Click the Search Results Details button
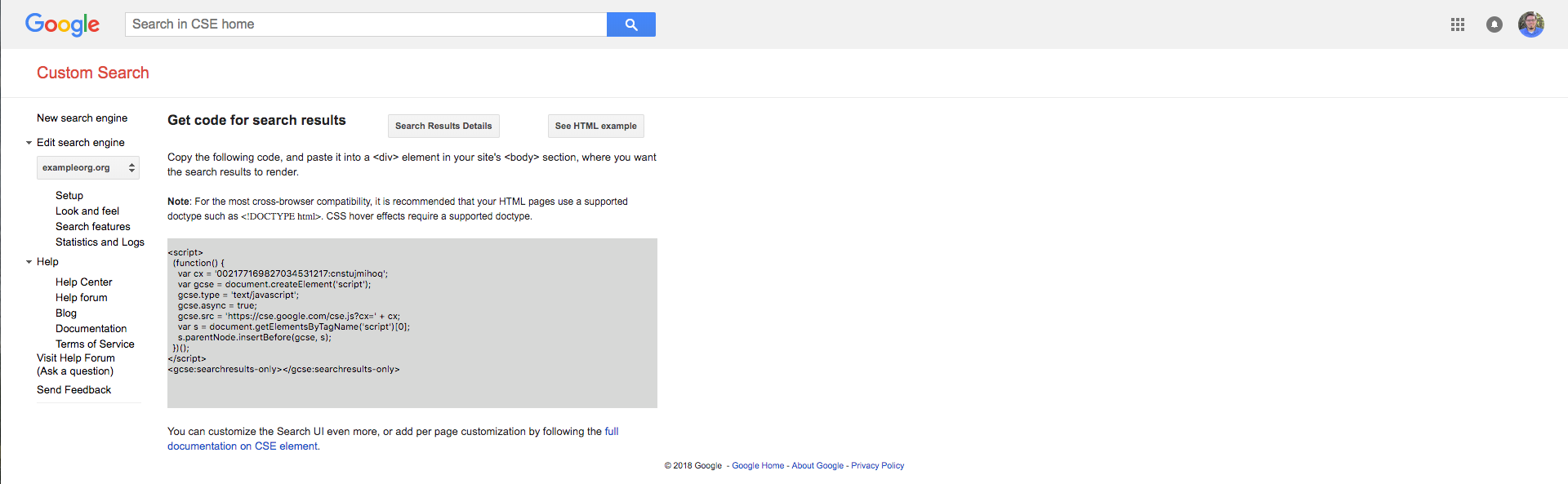The width and height of the screenshot is (1568, 484). [x=443, y=126]
